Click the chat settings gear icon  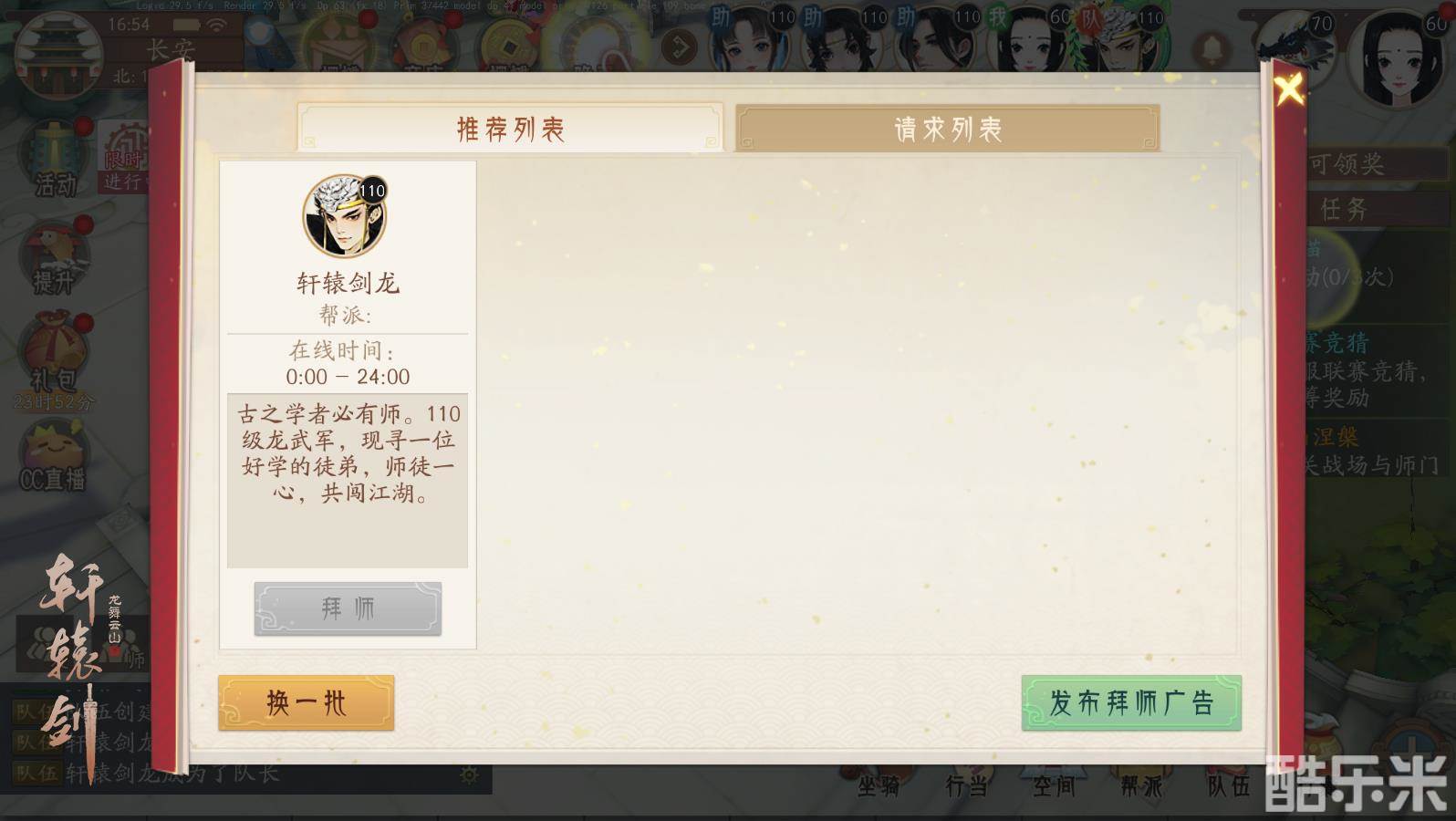pos(469,775)
